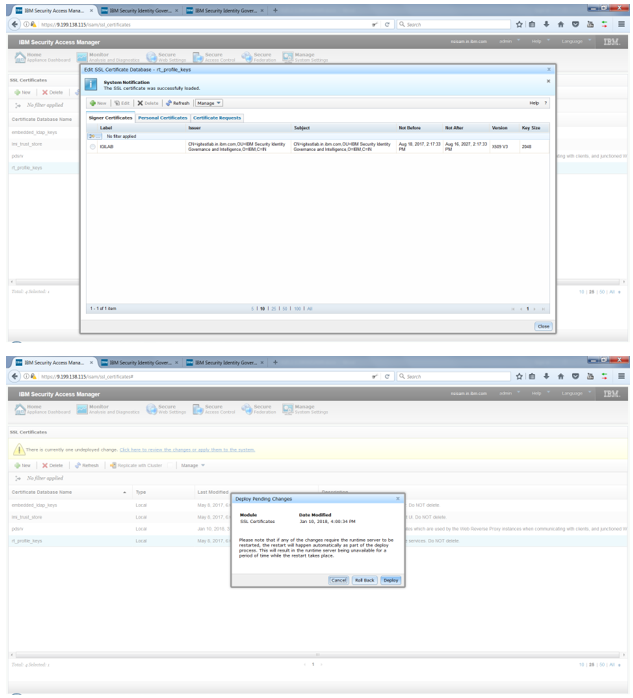Open the Help dropdown in the upper header
Viewport: 633px width, 698px height.
540,41
